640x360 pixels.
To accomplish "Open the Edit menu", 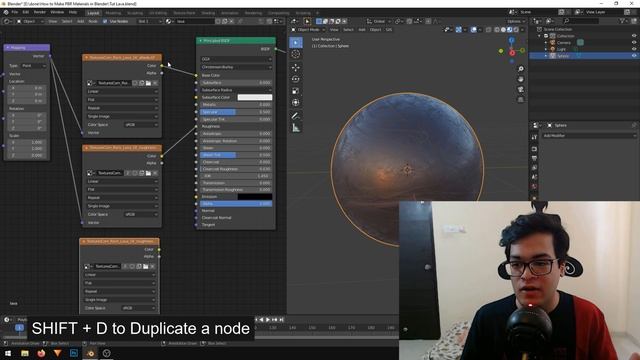I will coord(26,12).
